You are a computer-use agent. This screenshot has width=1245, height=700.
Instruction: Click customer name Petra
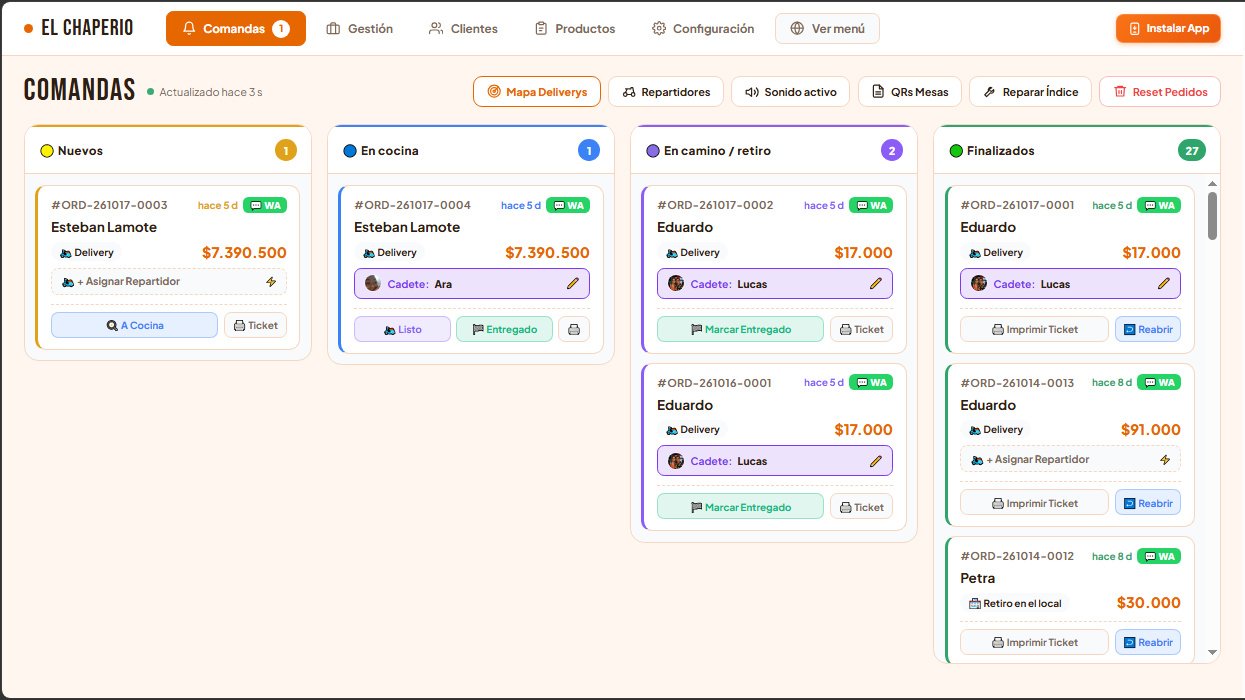point(978,578)
